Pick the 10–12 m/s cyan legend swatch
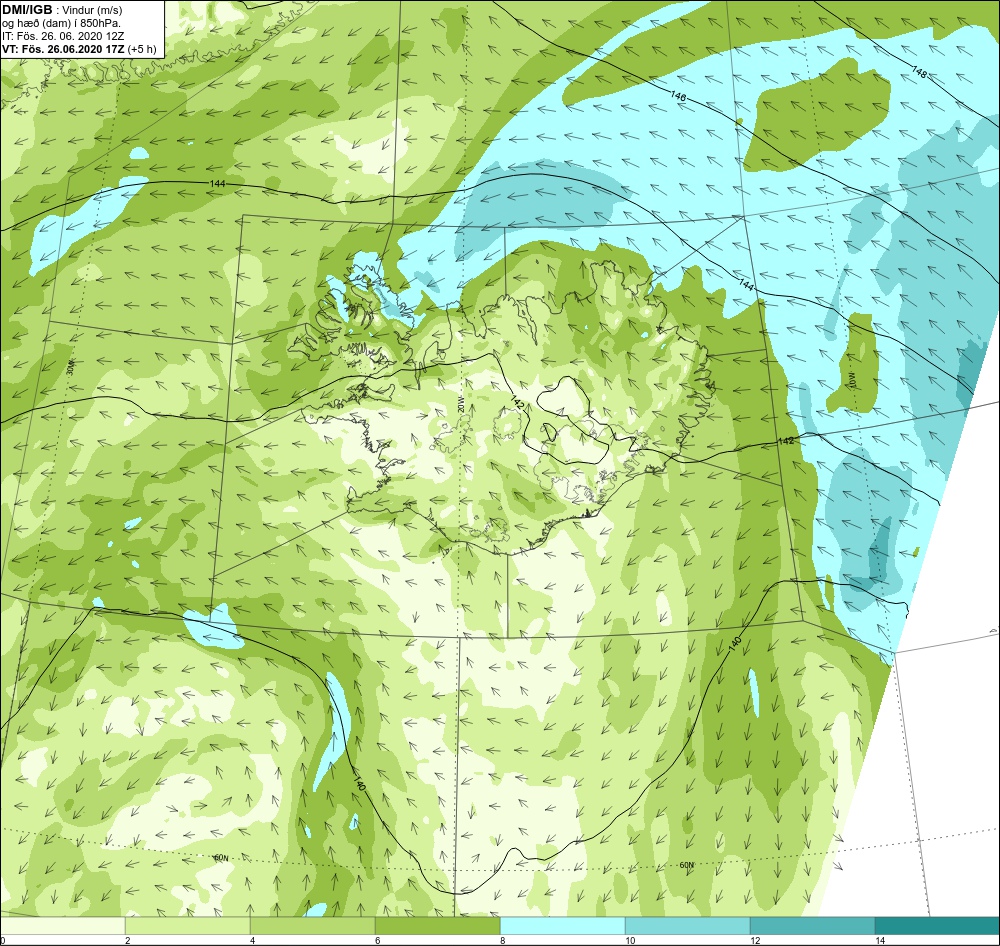1000x946 pixels. [x=688, y=926]
